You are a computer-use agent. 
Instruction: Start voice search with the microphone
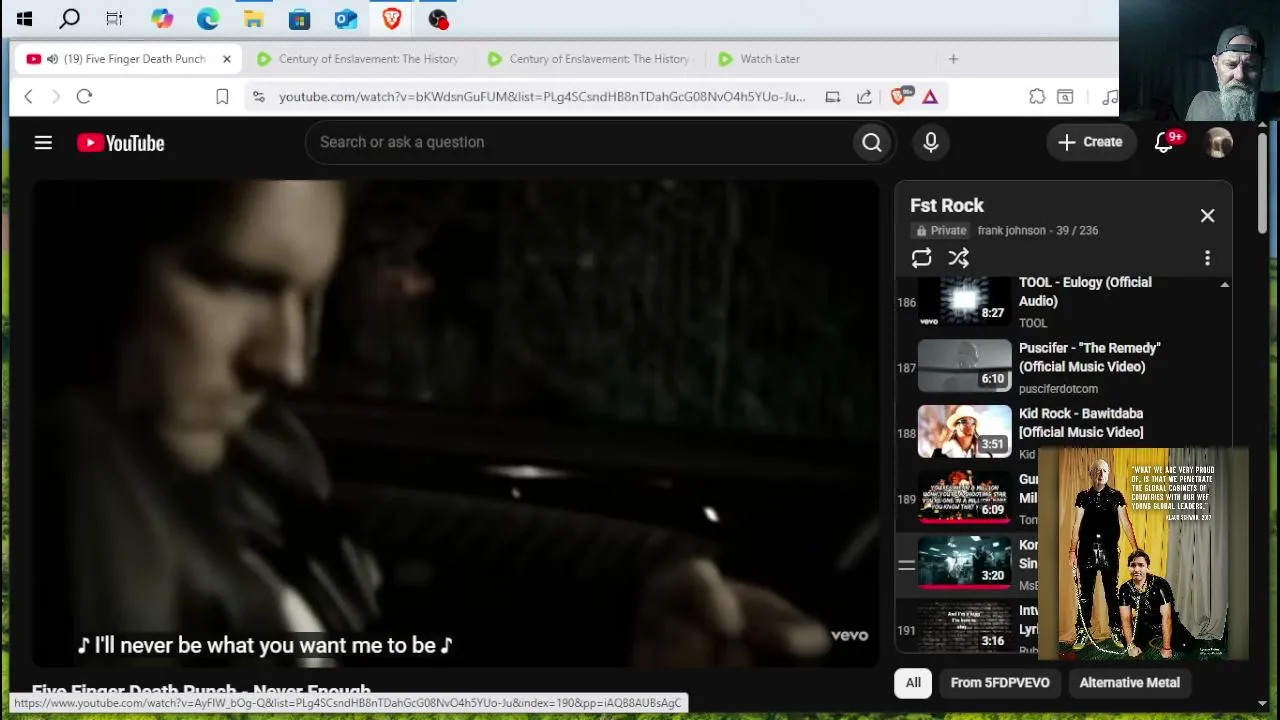pyautogui.click(x=931, y=143)
